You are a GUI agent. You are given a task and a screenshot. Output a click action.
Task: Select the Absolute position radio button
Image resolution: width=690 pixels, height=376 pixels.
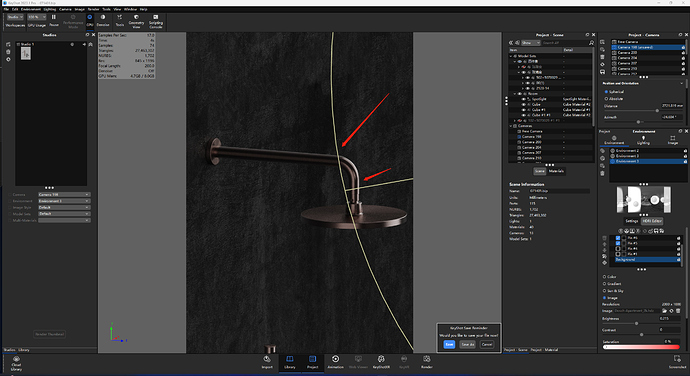point(606,99)
